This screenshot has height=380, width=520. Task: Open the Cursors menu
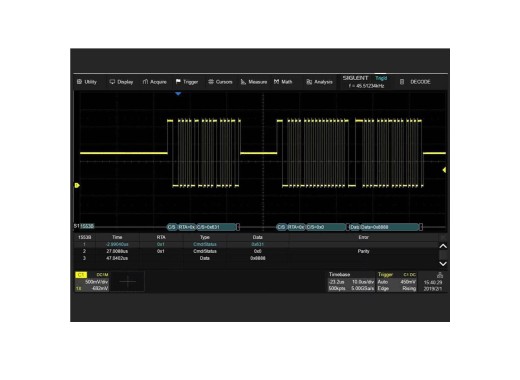[220, 82]
